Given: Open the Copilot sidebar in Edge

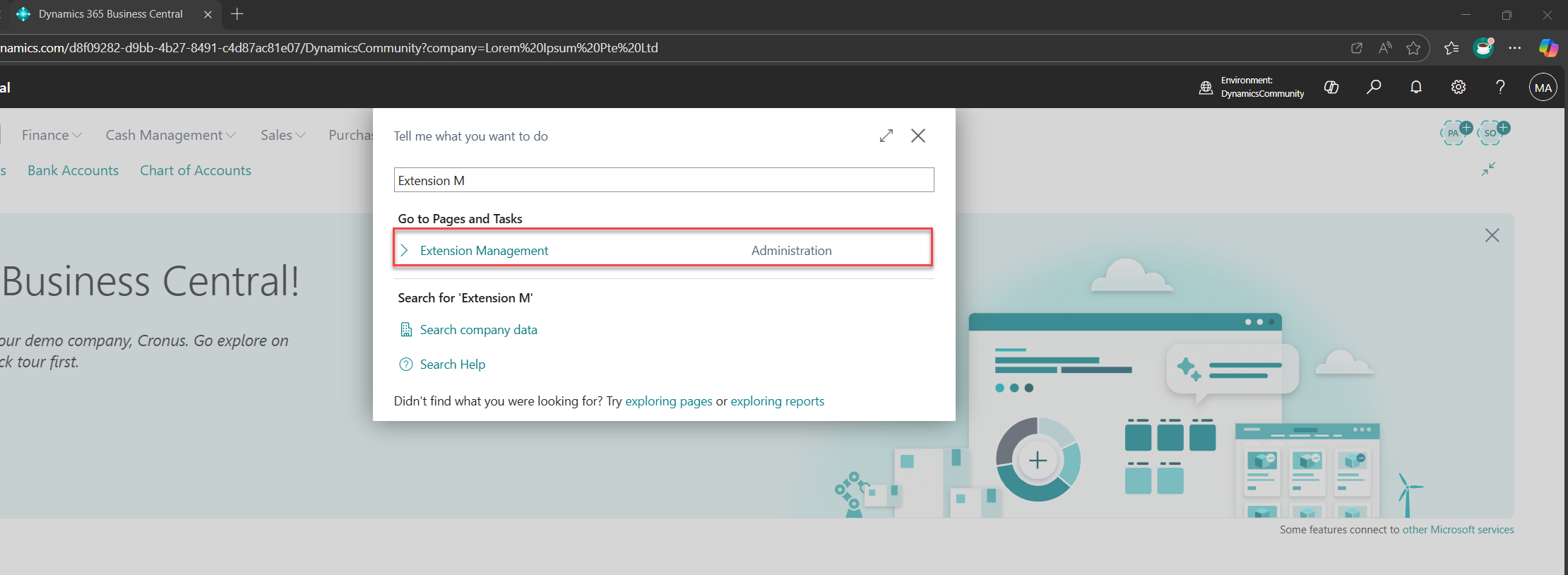Looking at the screenshot, I should pos(1548,48).
